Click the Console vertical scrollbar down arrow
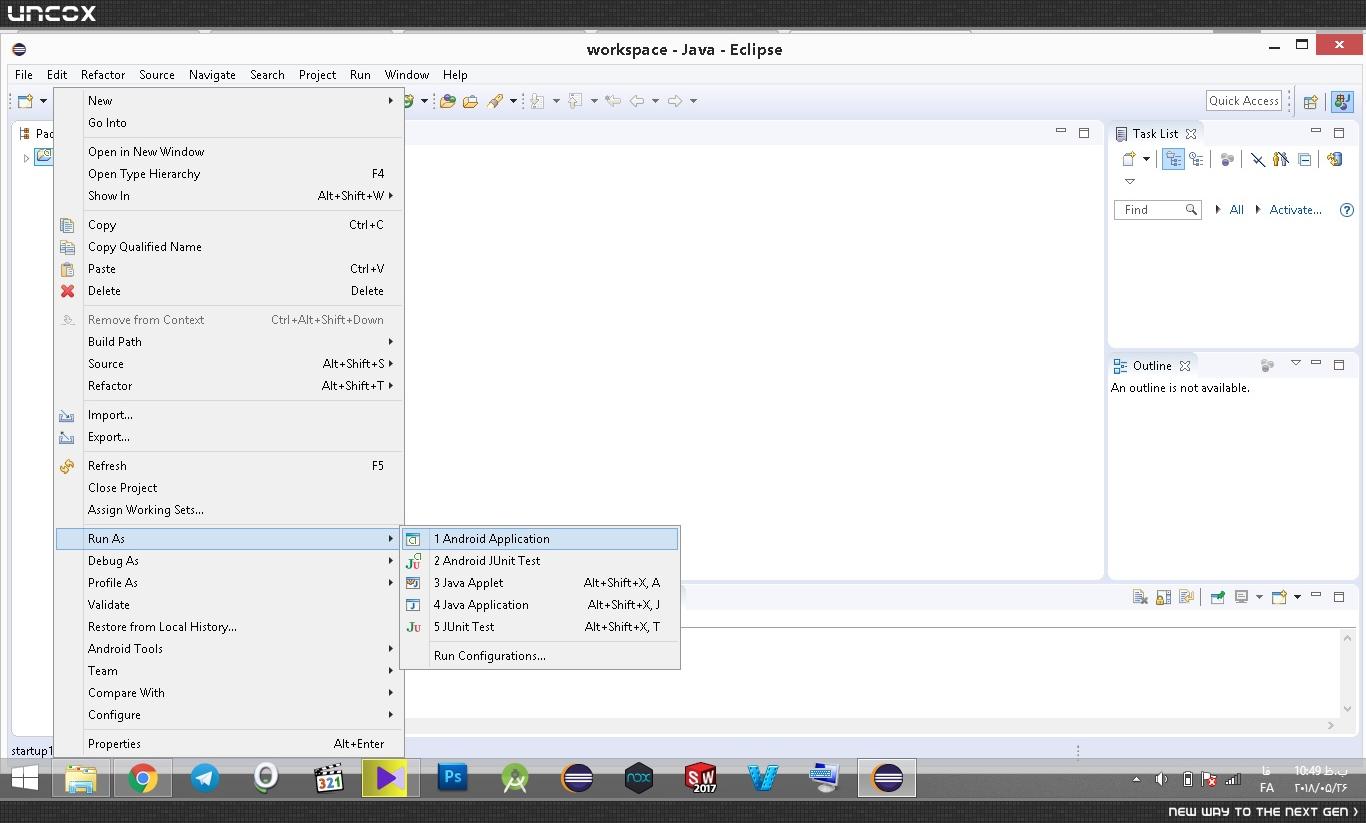Viewport: 1366px width, 823px height. tap(1347, 709)
